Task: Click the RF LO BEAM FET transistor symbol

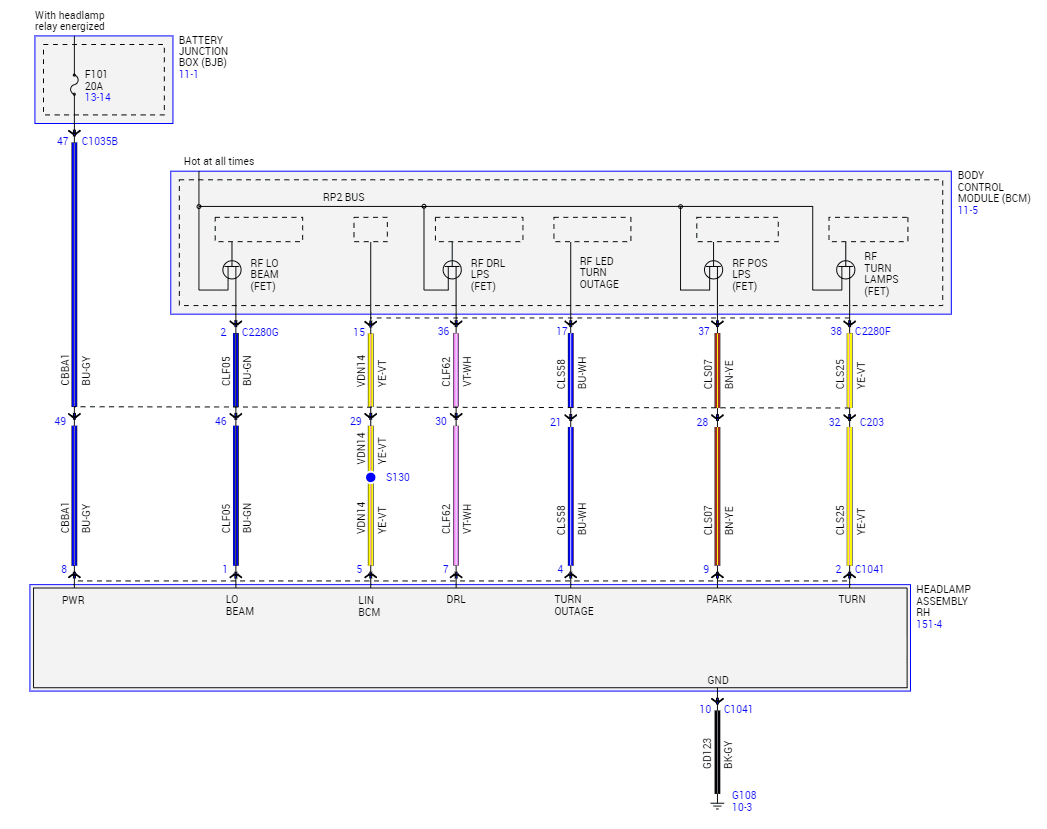Action: (x=232, y=270)
